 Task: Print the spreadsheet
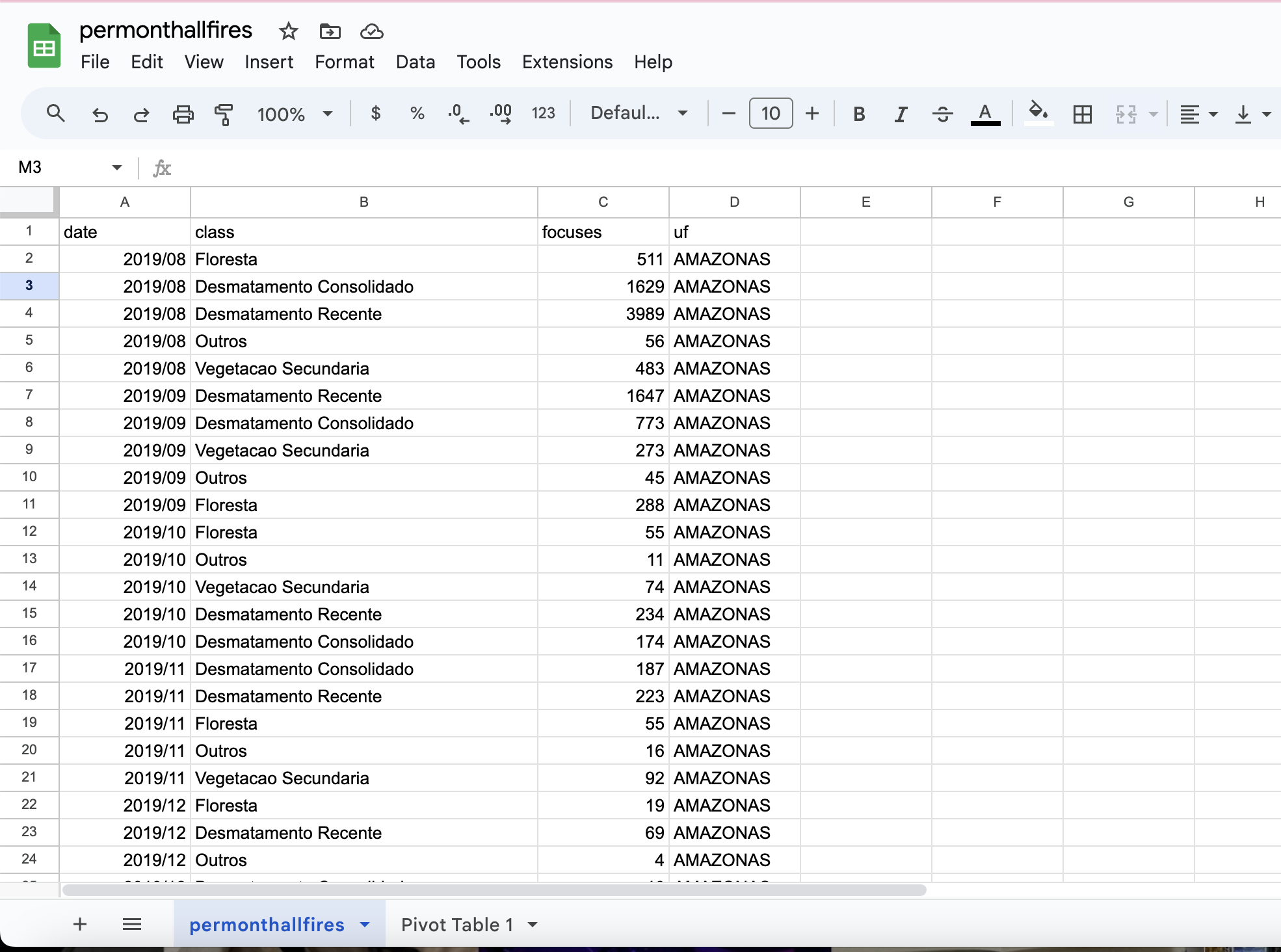pyautogui.click(x=183, y=114)
